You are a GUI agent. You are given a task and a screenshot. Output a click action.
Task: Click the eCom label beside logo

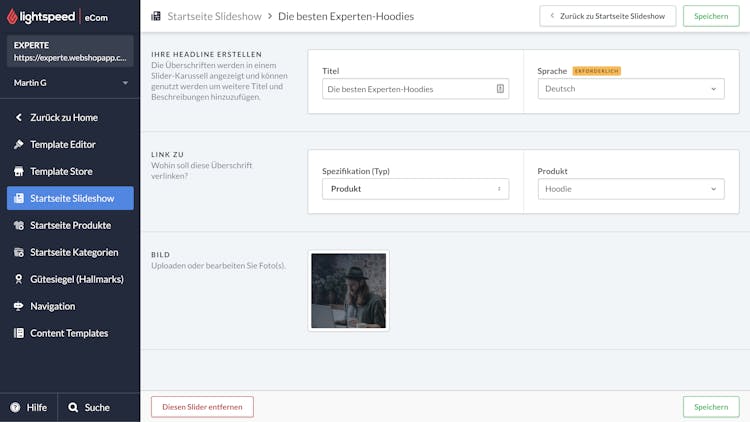point(96,18)
